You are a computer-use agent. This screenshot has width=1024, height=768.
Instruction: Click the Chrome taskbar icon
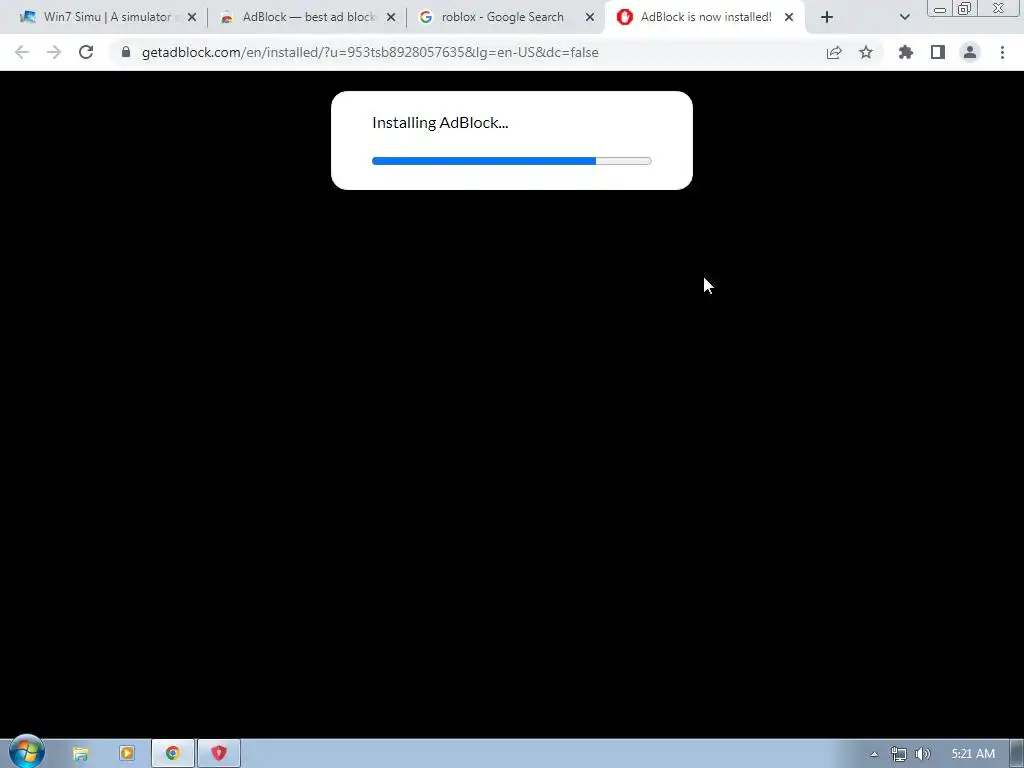pos(172,754)
